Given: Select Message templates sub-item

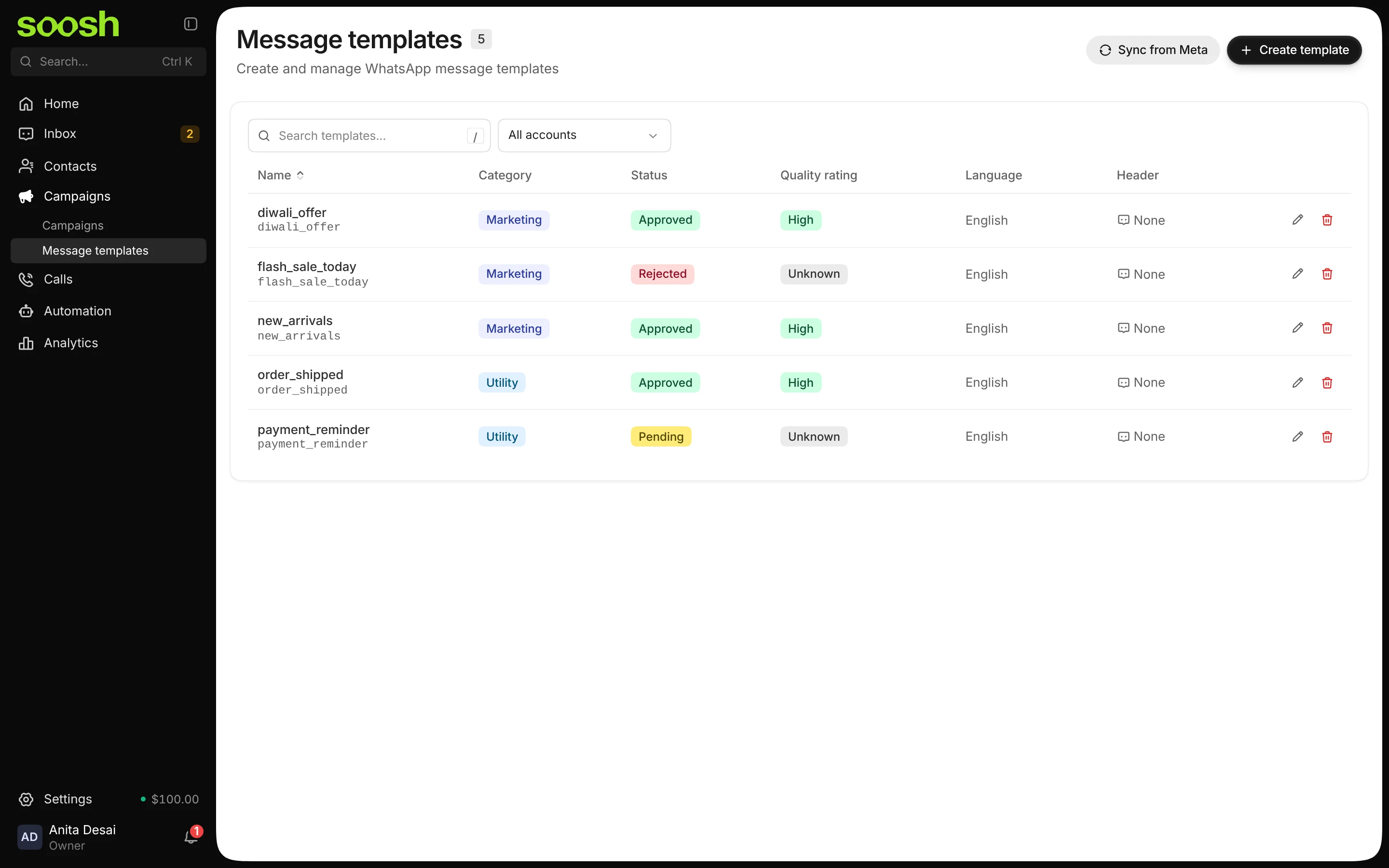Looking at the screenshot, I should point(108,251).
